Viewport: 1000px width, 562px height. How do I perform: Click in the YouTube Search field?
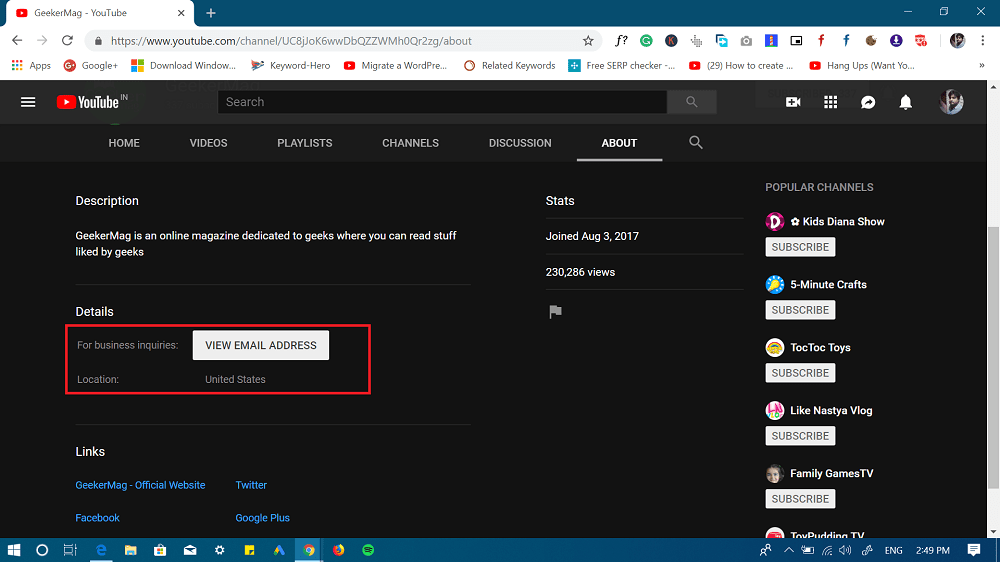pos(443,102)
